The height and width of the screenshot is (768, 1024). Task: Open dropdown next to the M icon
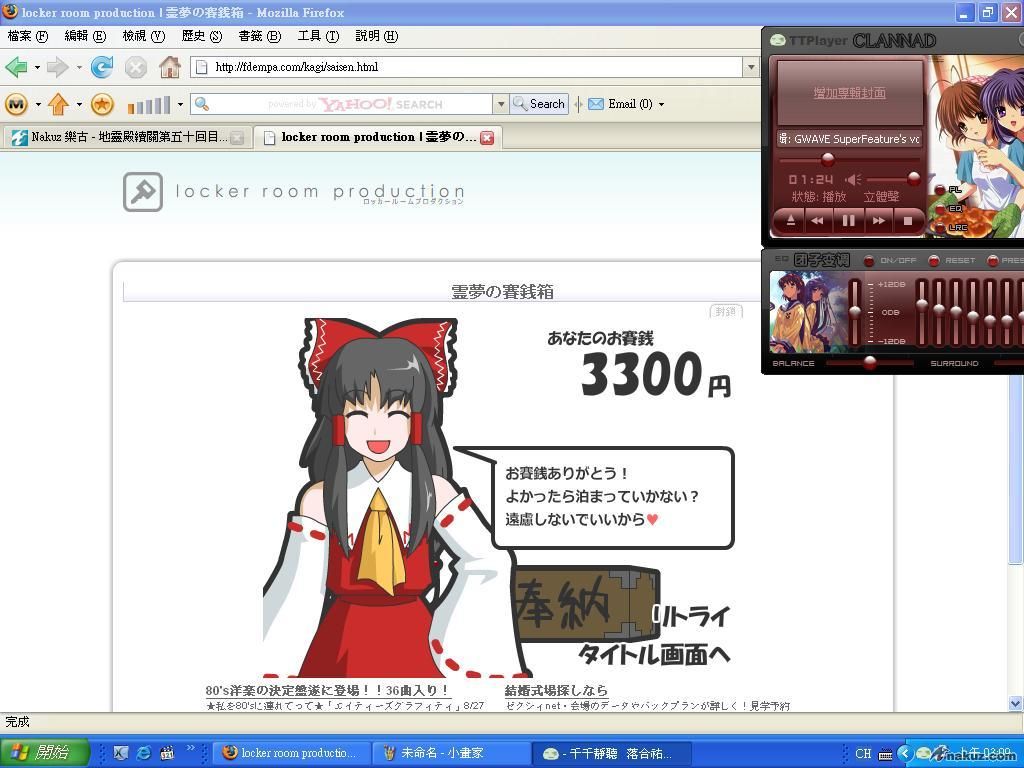click(38, 104)
